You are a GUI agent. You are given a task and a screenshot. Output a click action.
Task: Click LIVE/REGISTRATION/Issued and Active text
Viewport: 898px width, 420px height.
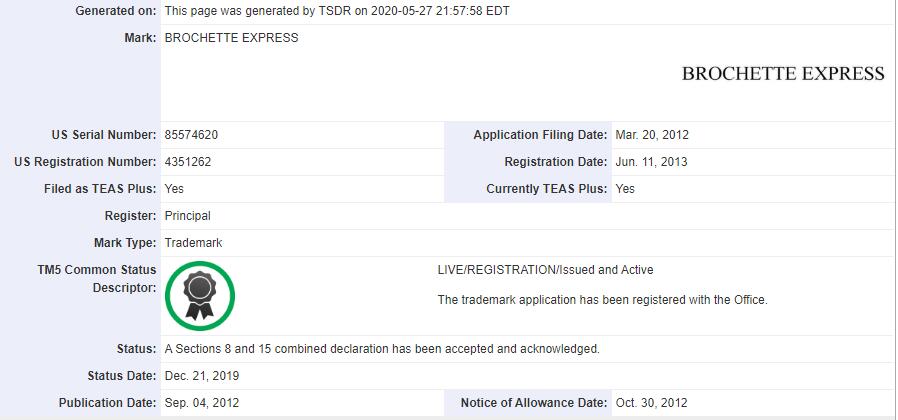tap(545, 270)
